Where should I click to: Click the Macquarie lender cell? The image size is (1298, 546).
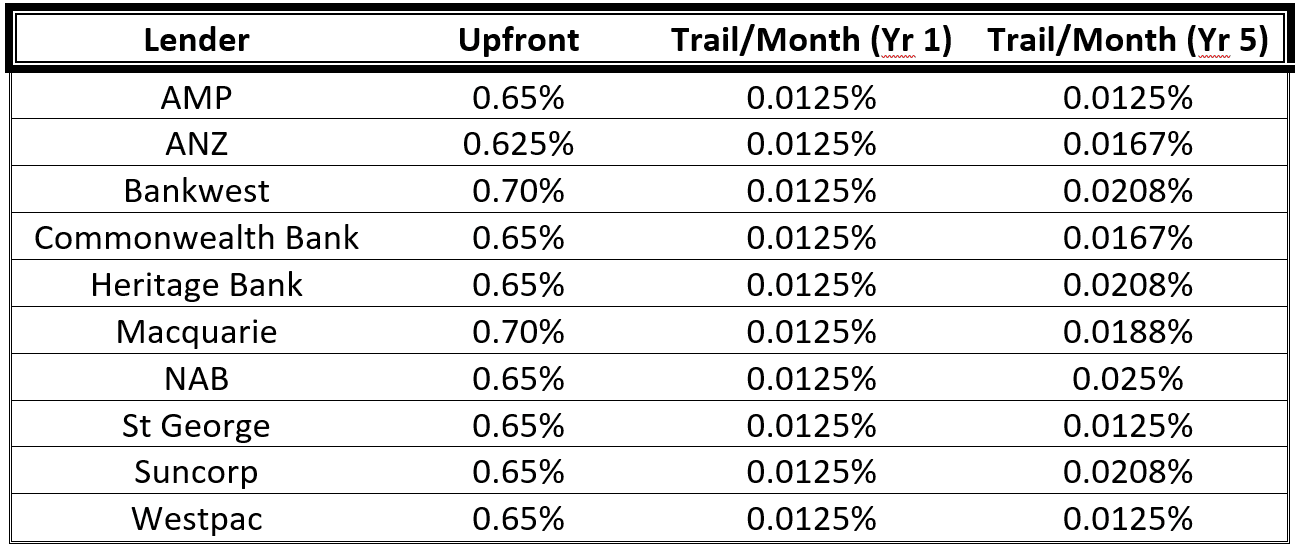coord(196,332)
